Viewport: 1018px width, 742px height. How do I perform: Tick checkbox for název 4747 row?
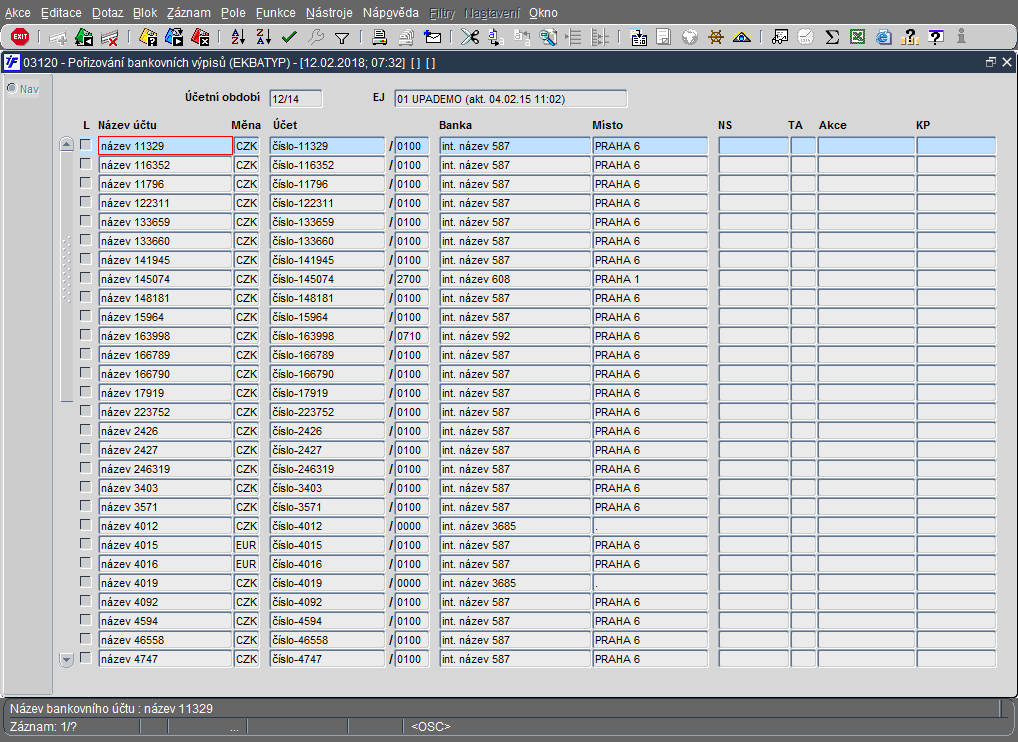[86, 658]
